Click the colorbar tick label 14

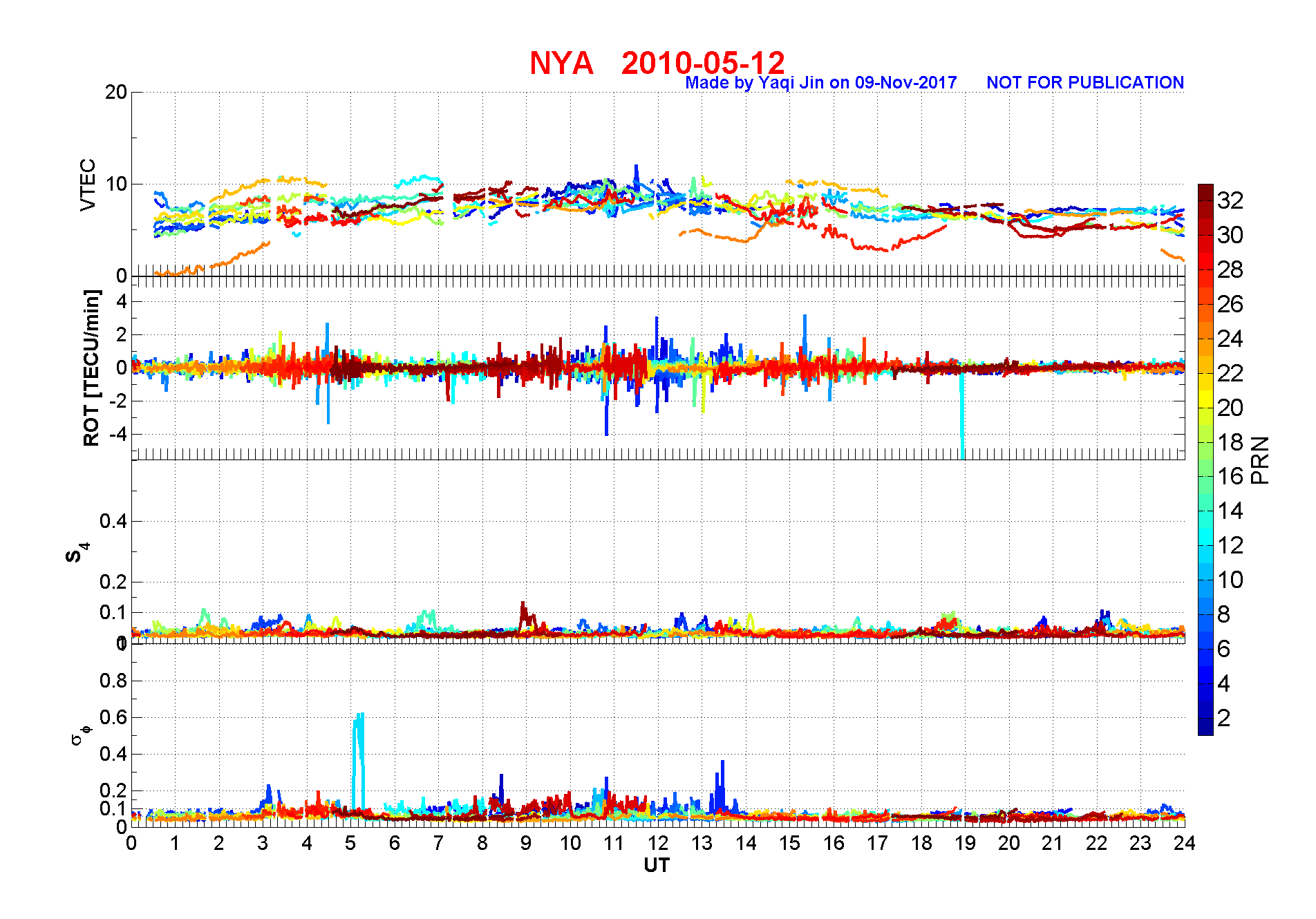pyautogui.click(x=1230, y=511)
